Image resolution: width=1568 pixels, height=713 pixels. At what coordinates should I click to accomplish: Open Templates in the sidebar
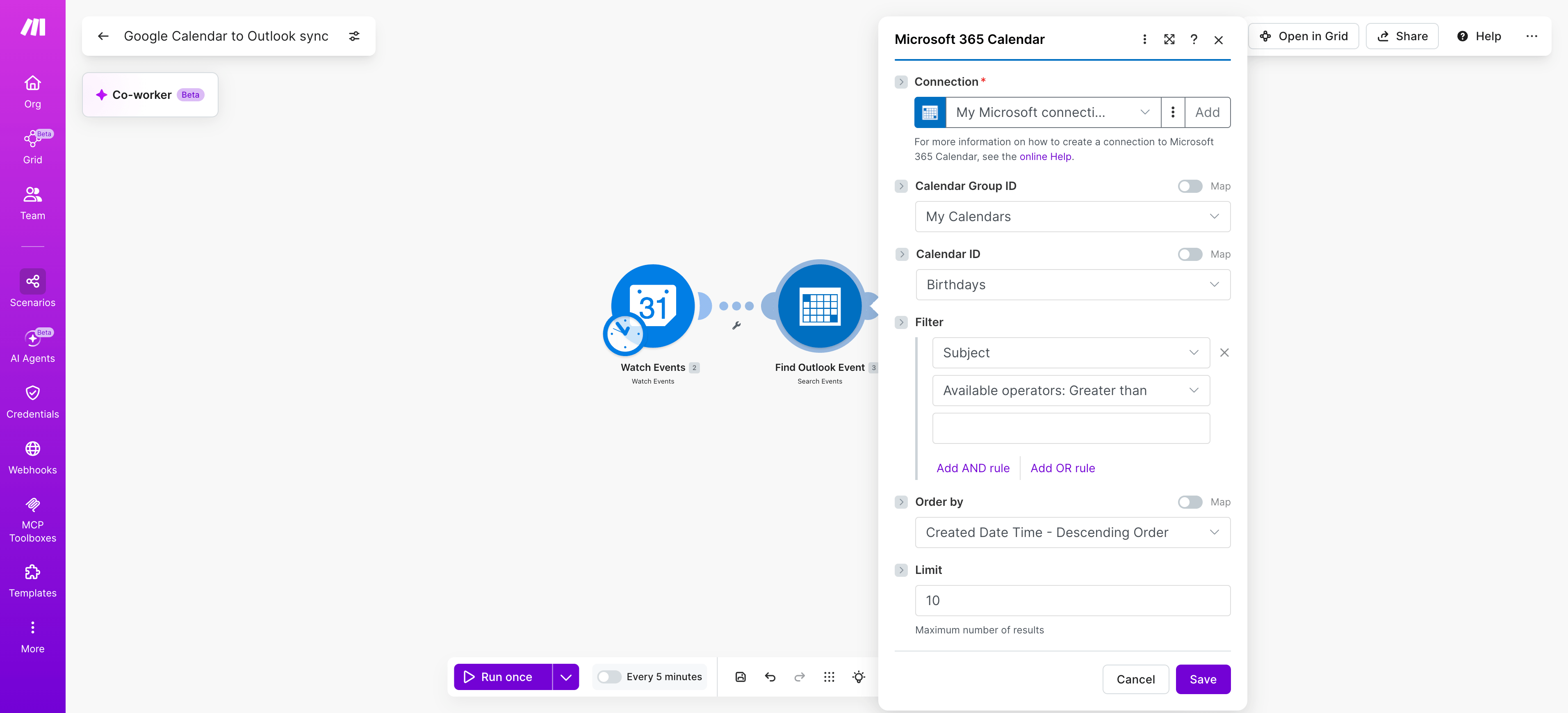coord(32,581)
